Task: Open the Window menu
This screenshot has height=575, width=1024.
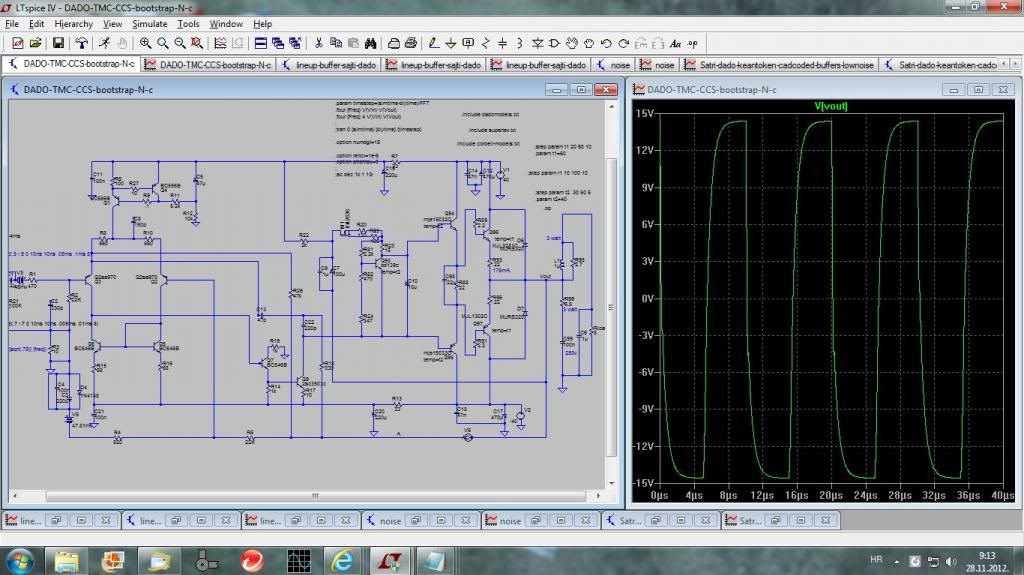Action: (226, 24)
